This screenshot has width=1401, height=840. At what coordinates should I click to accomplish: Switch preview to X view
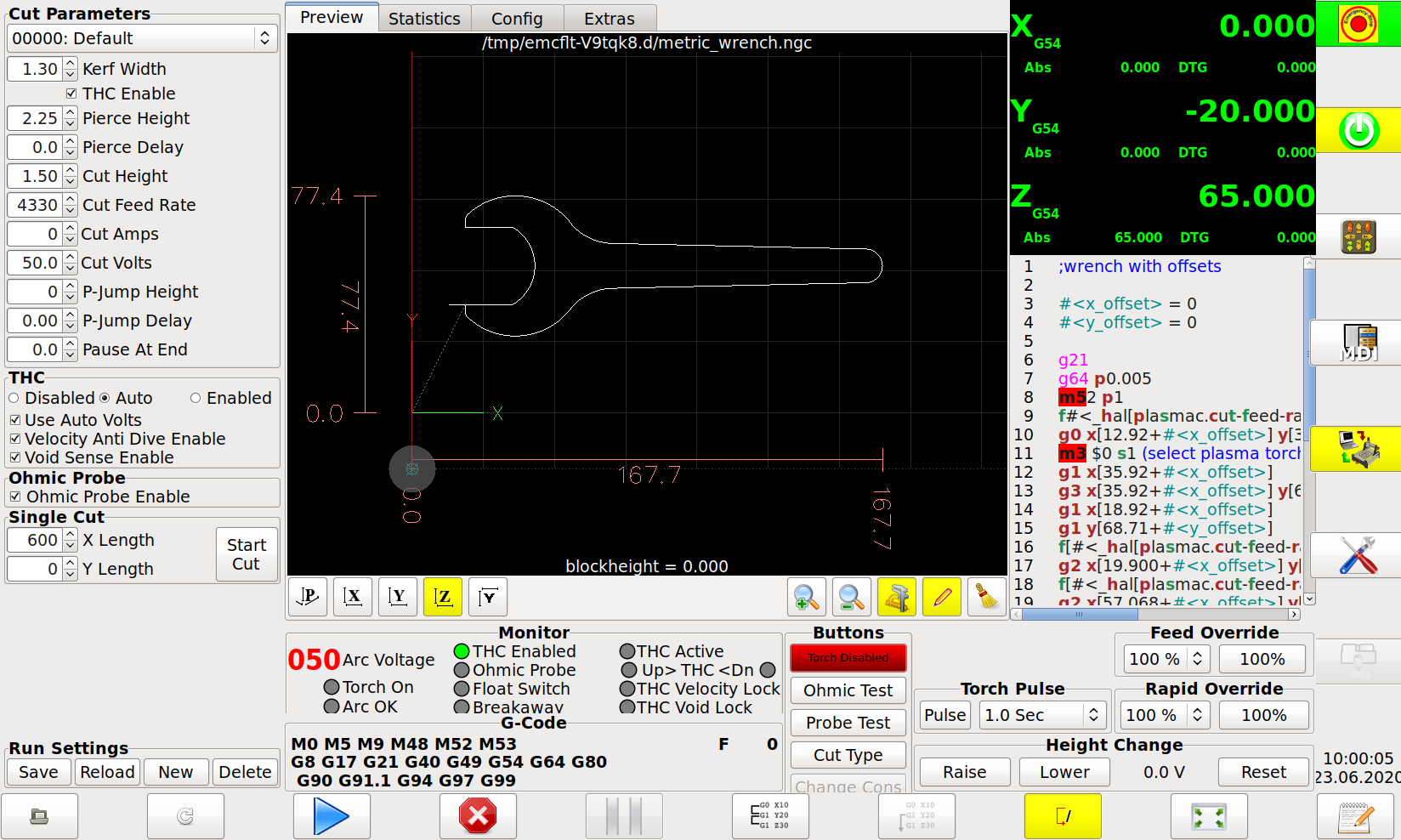click(x=353, y=597)
